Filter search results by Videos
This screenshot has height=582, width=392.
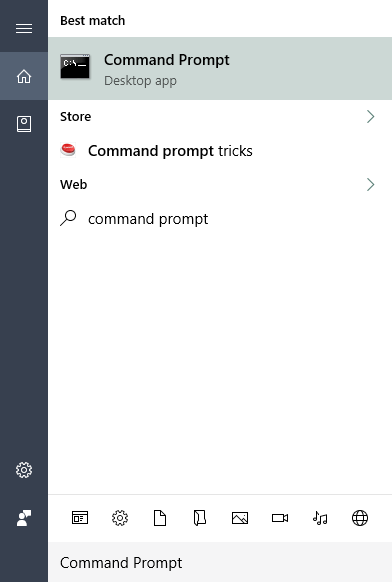point(280,517)
